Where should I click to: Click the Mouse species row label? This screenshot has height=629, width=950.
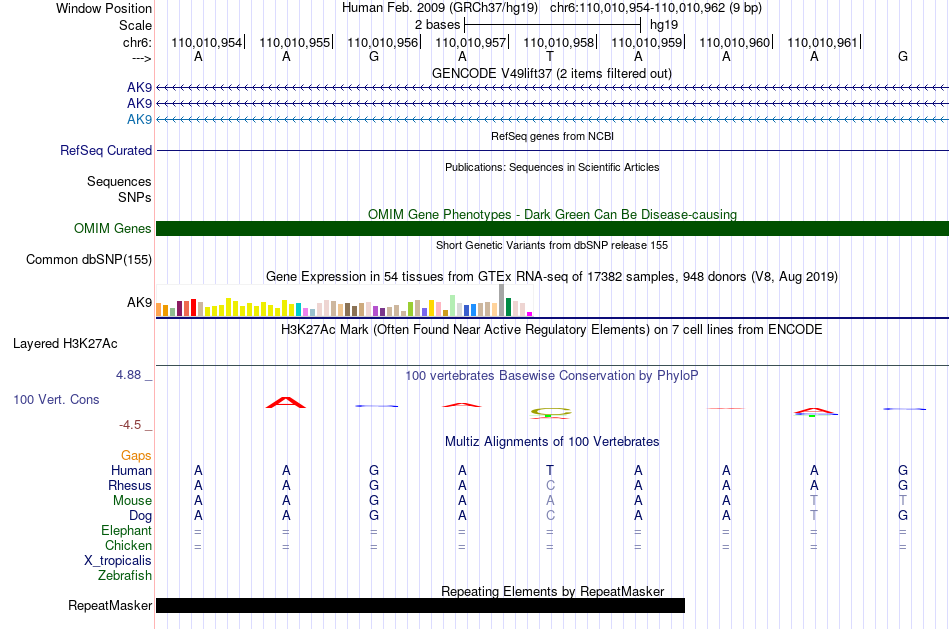132,501
